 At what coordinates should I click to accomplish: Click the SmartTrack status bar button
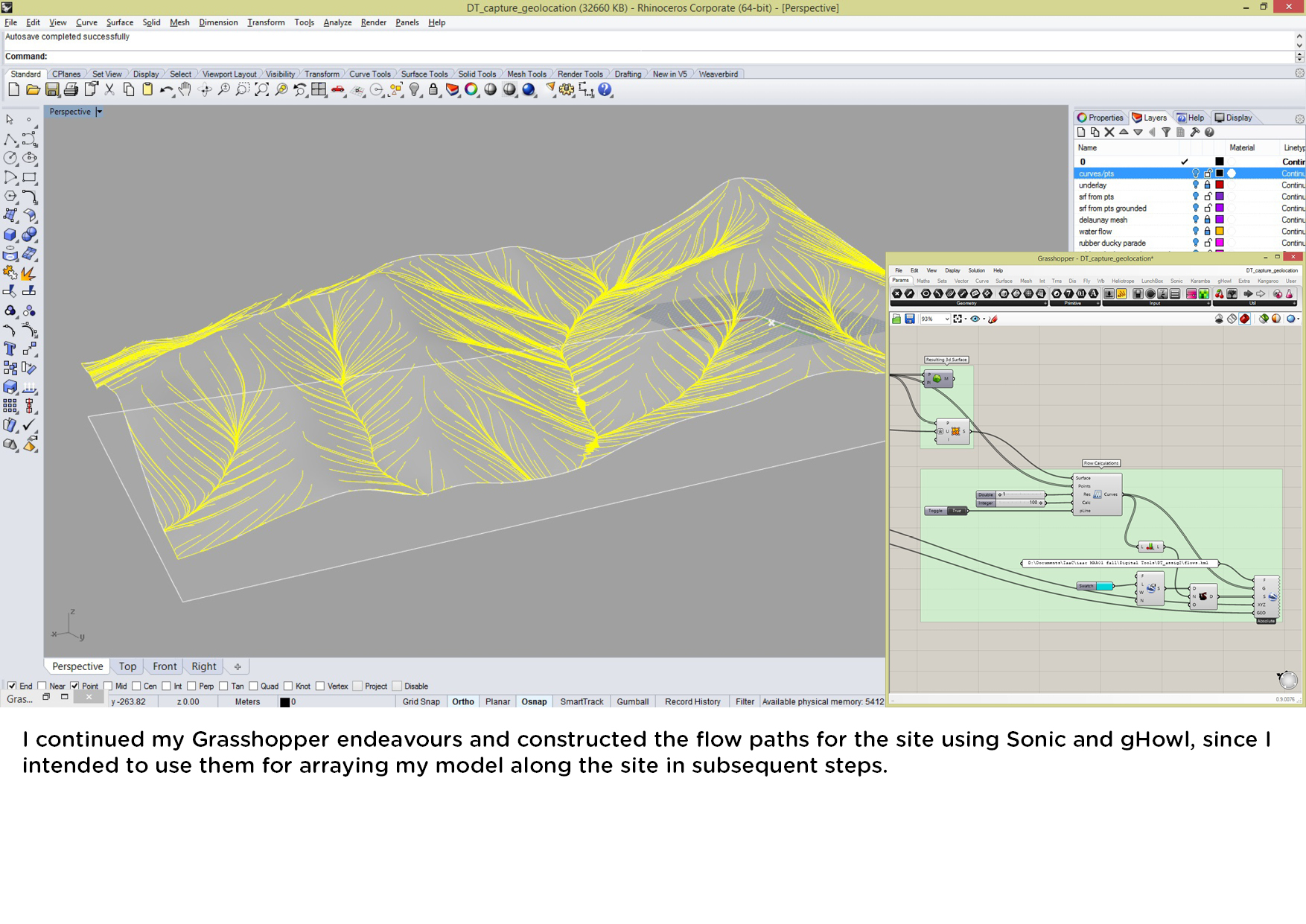[x=582, y=701]
